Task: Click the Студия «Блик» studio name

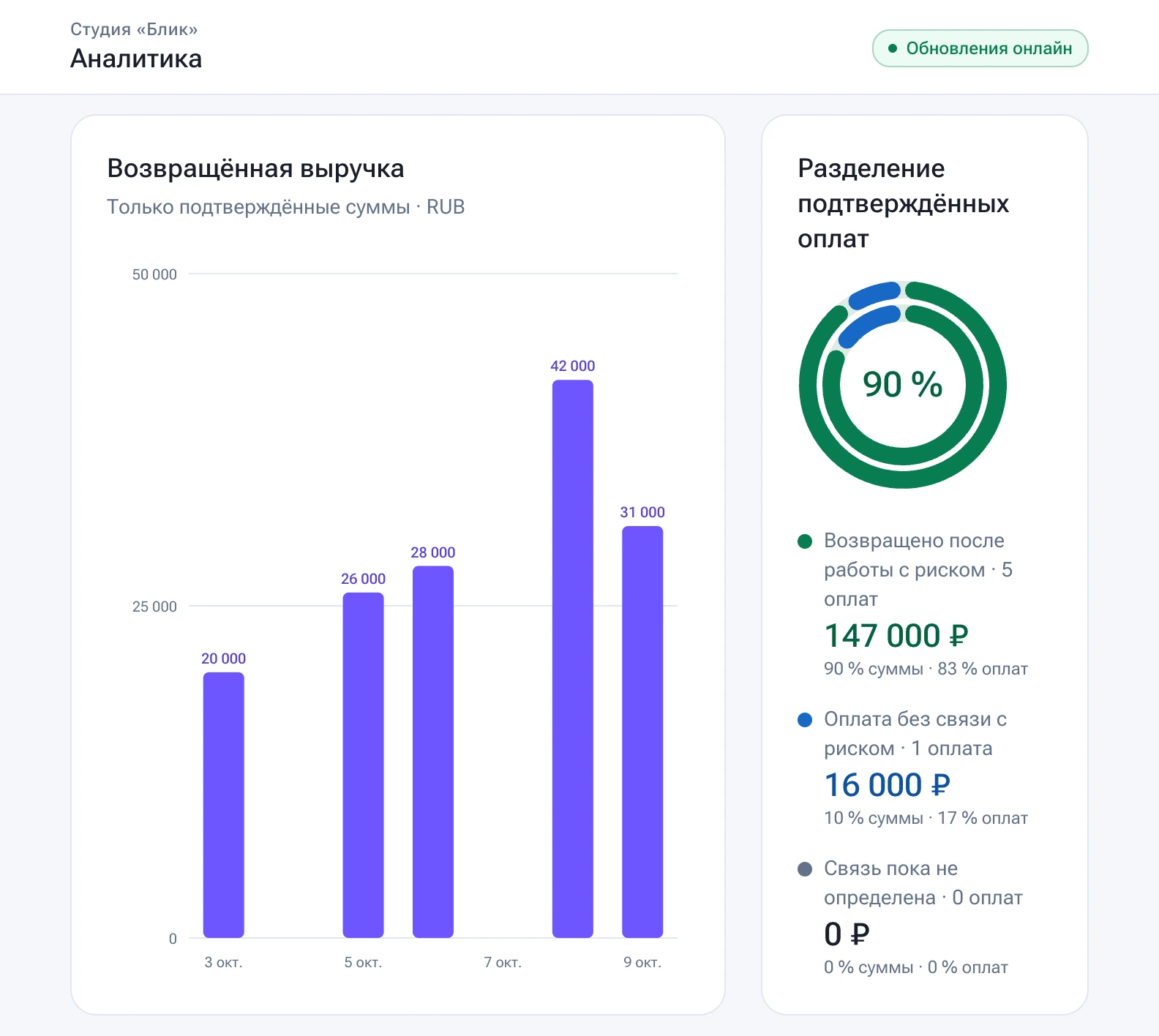Action: (134, 29)
